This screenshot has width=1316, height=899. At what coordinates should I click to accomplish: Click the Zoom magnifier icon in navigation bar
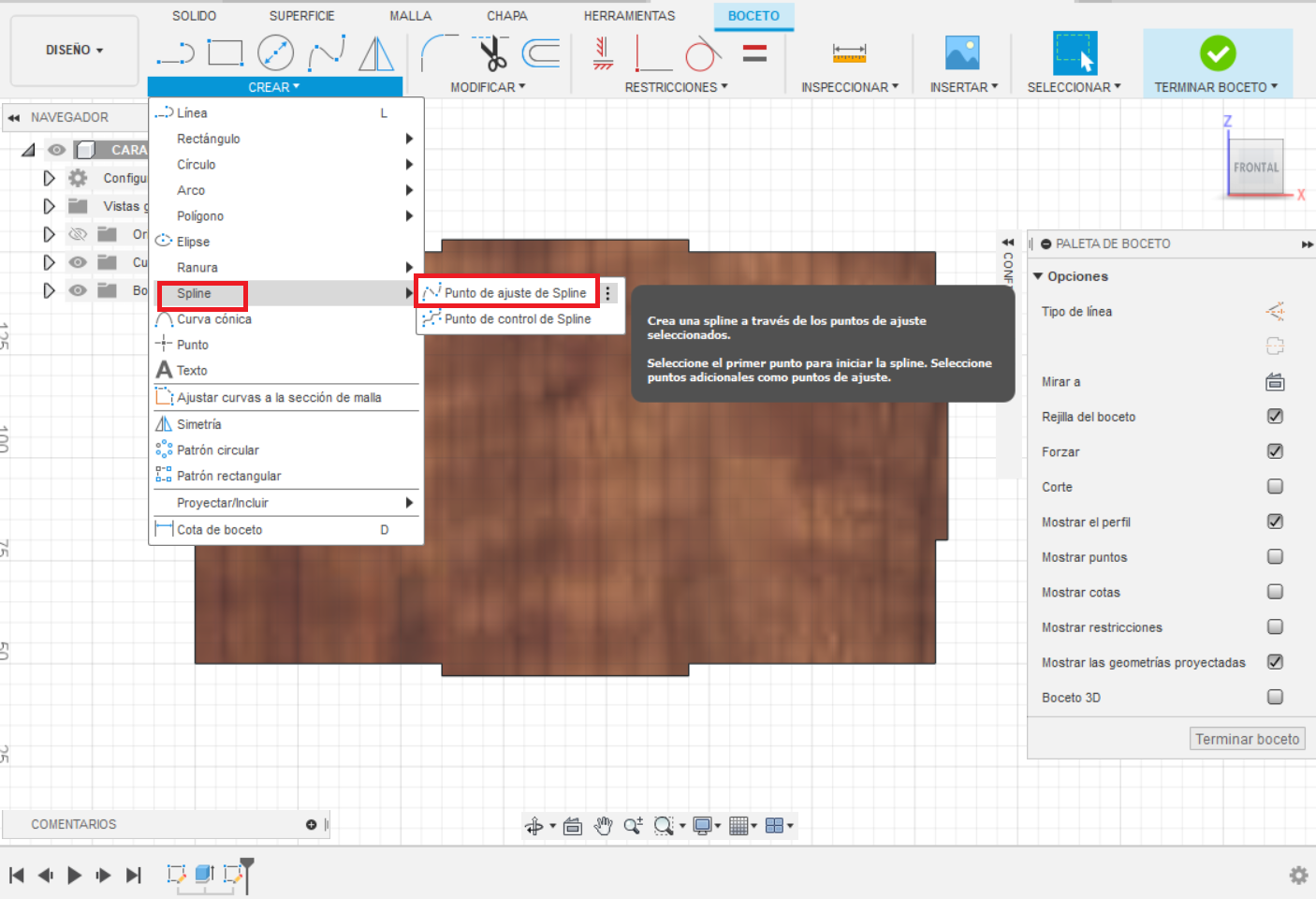(x=634, y=826)
